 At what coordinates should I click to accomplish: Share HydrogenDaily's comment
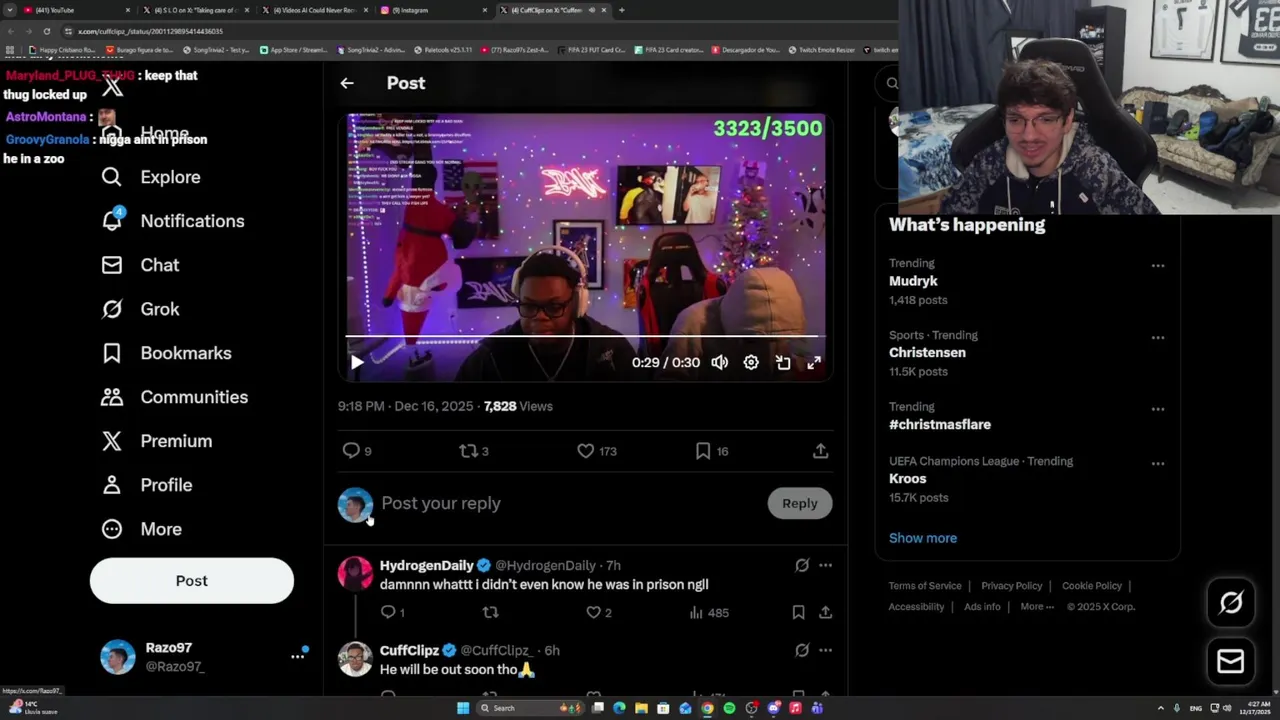click(x=825, y=612)
